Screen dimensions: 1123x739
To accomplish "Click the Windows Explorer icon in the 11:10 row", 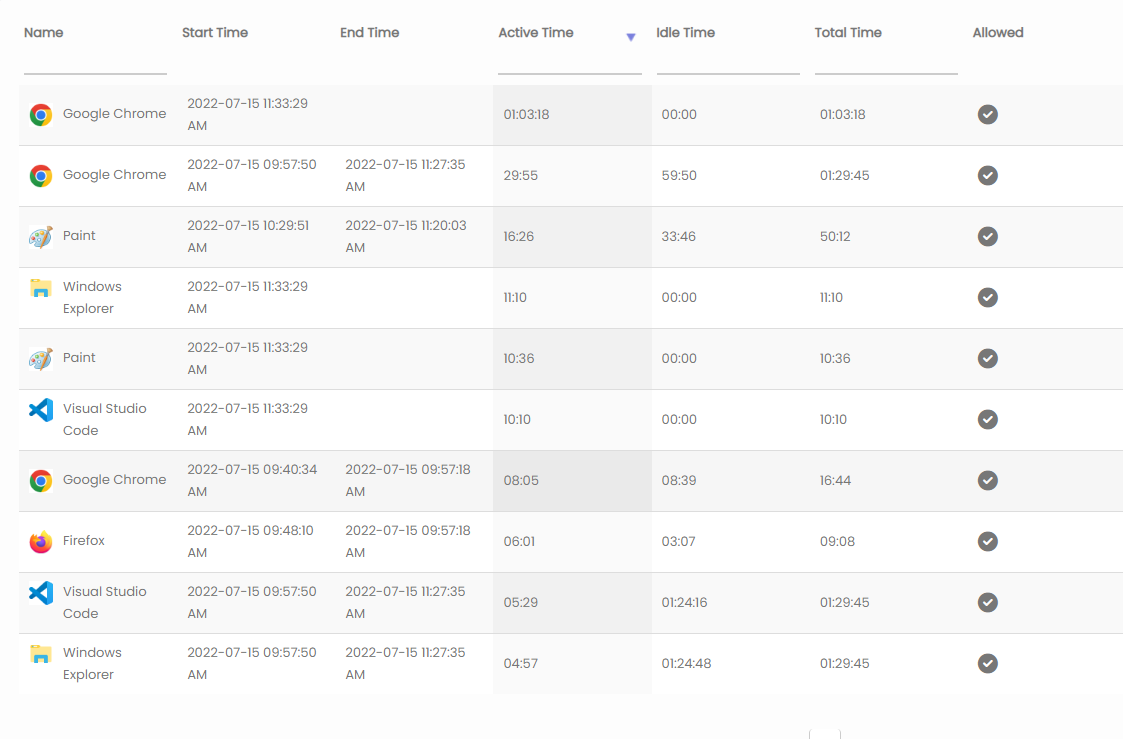I will pyautogui.click(x=40, y=290).
